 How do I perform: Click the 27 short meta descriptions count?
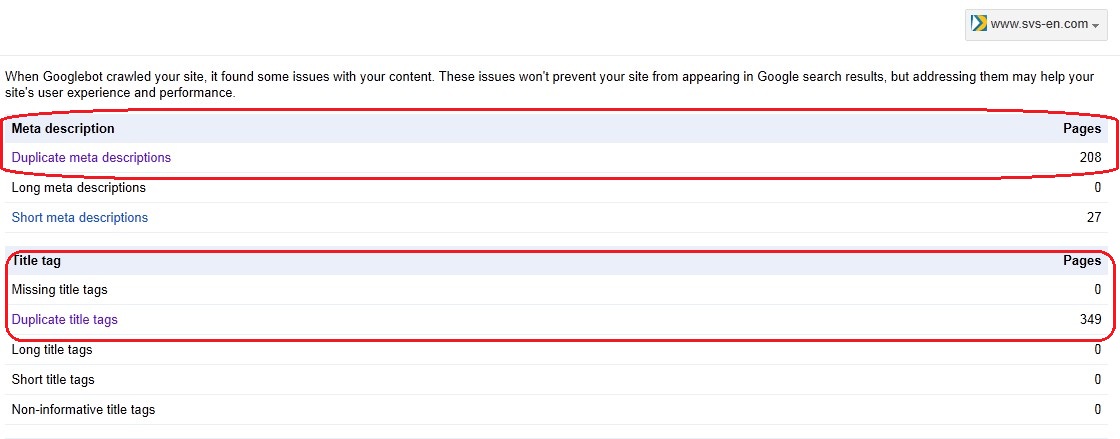click(1094, 218)
